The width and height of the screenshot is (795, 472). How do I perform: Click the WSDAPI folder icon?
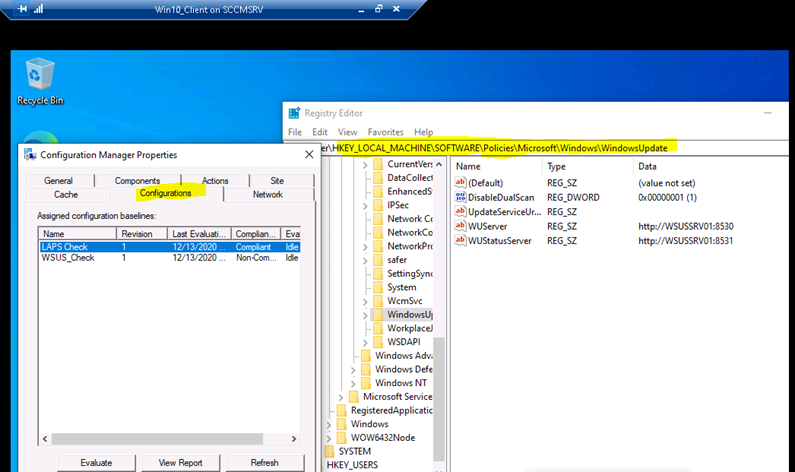click(x=378, y=342)
